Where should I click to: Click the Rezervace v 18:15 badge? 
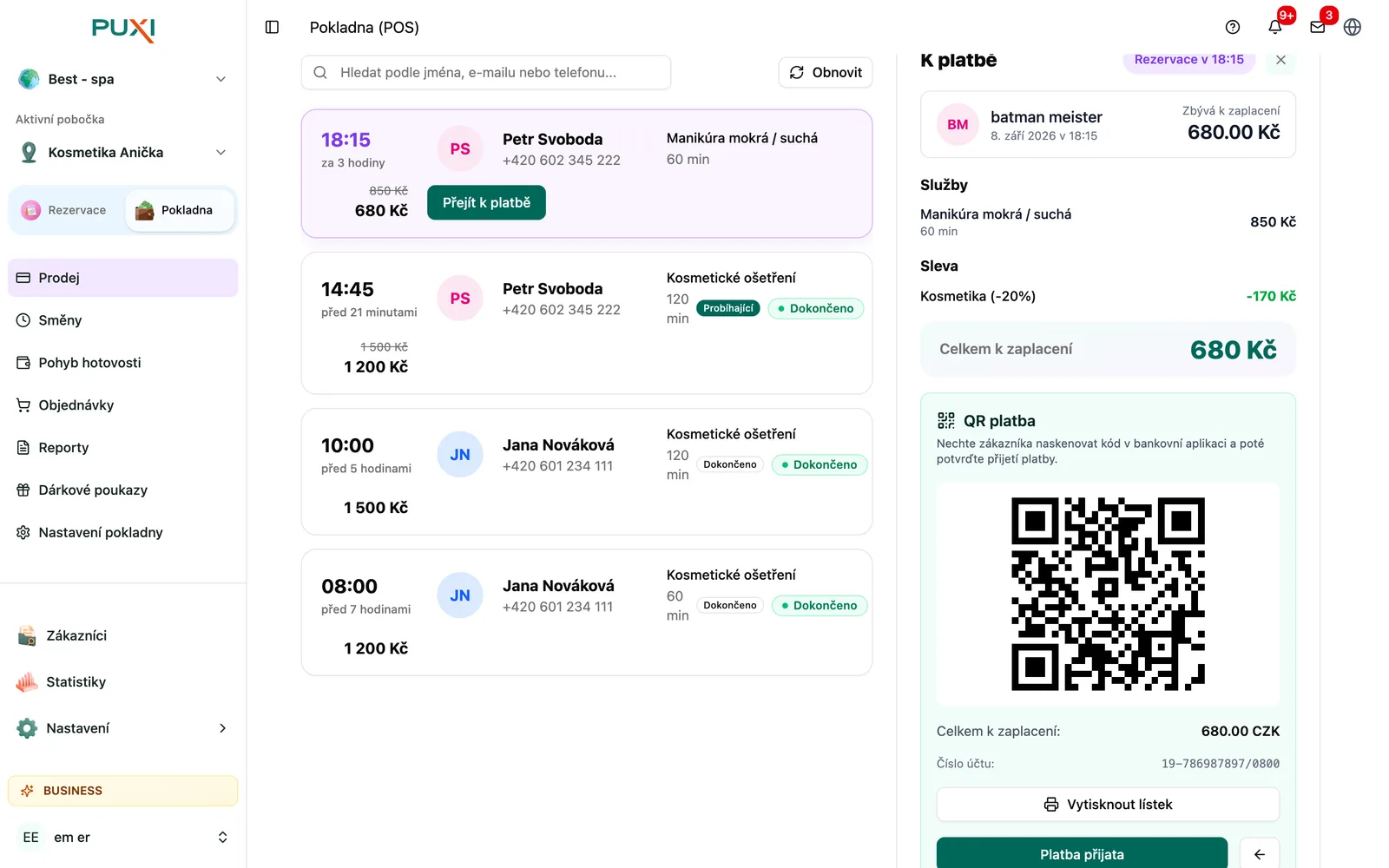pos(1188,60)
